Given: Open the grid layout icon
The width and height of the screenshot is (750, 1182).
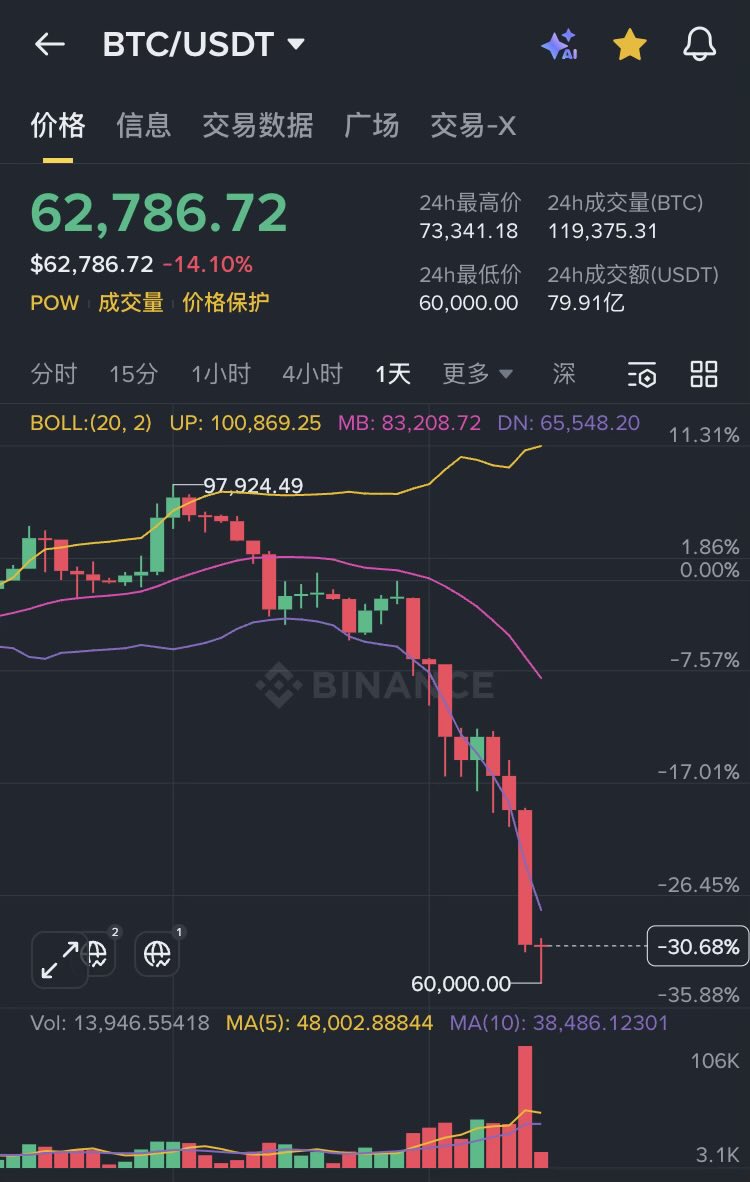Looking at the screenshot, I should click(x=704, y=375).
